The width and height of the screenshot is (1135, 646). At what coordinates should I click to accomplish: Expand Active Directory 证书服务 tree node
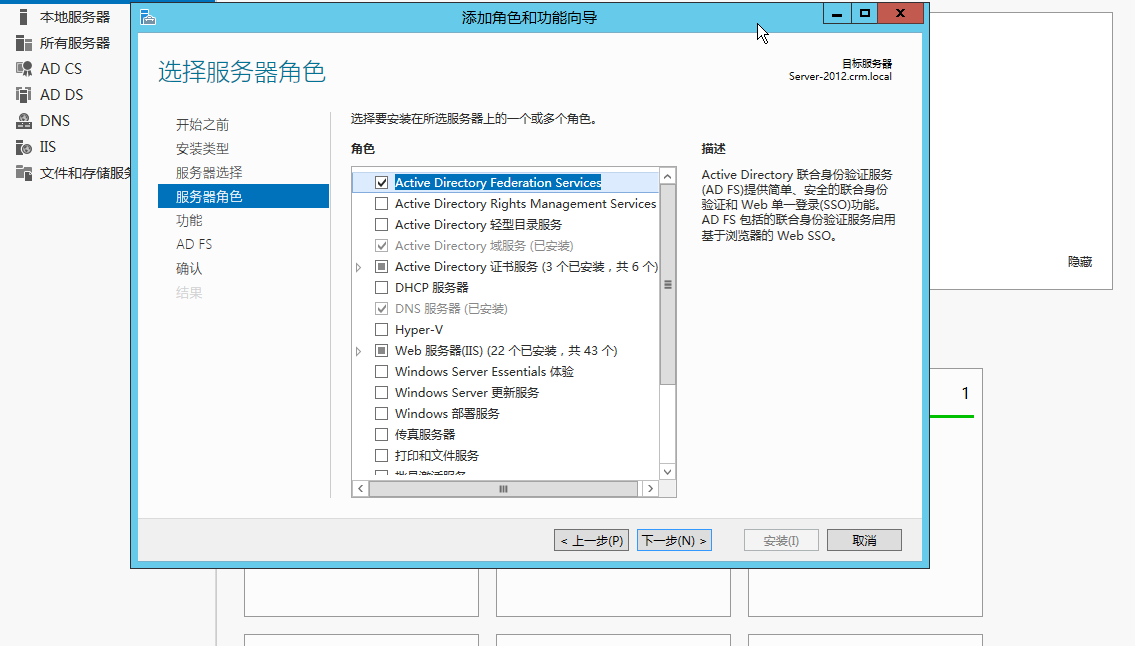[x=358, y=267]
